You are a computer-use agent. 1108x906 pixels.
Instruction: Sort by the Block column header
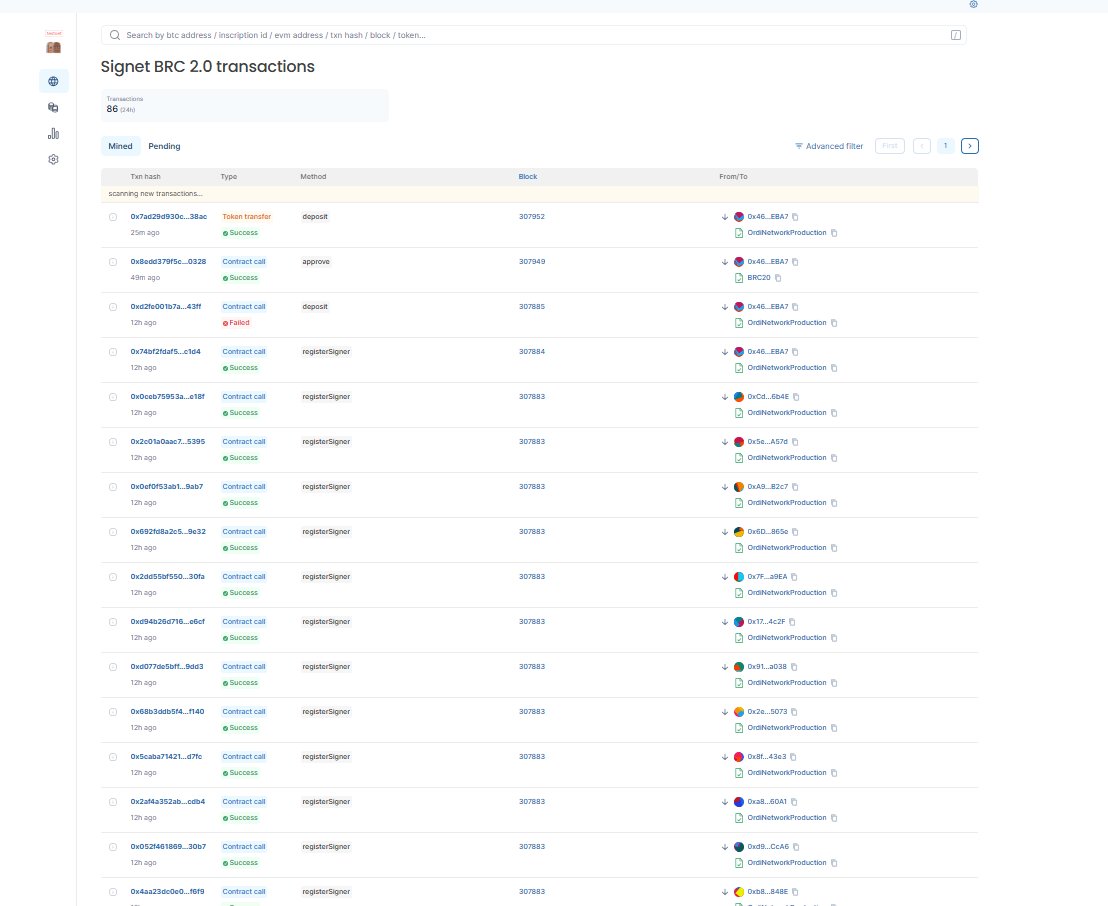528,177
